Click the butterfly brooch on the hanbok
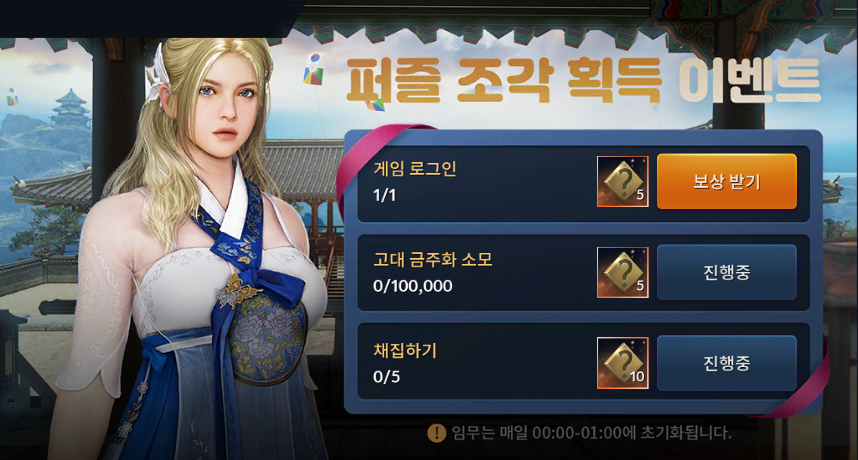This screenshot has height=460, width=858. point(236,289)
